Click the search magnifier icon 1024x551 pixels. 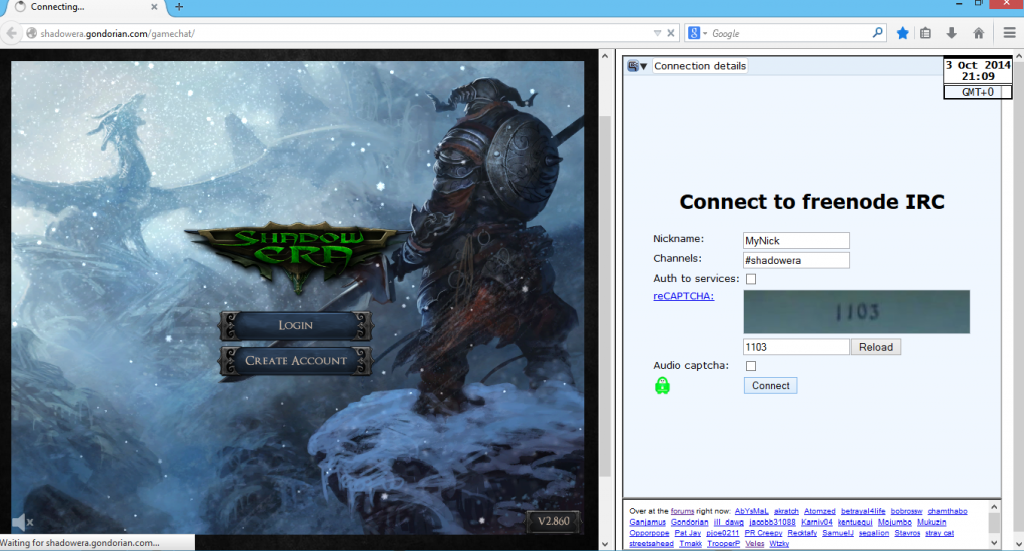coord(878,32)
